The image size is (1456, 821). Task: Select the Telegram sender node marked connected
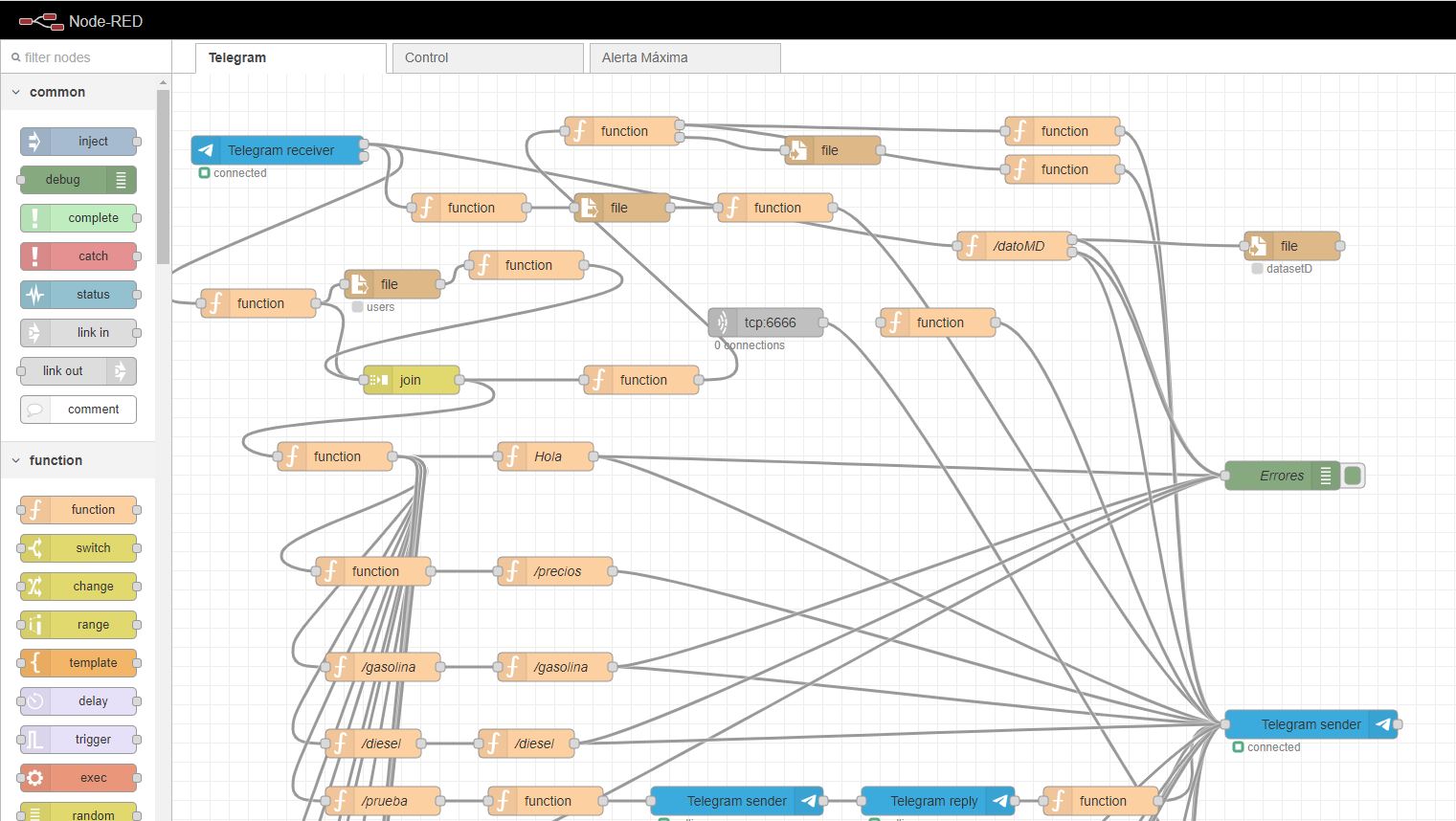(1311, 724)
